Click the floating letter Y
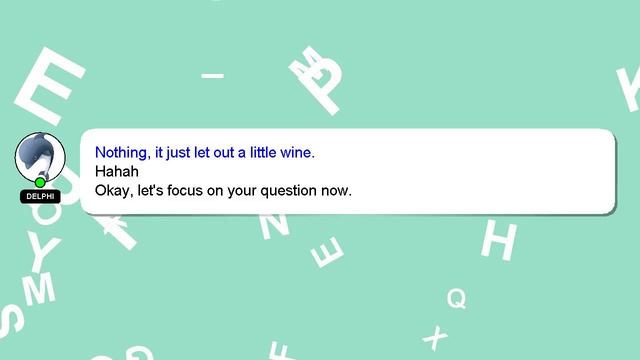The width and height of the screenshot is (640, 360). 42,252
